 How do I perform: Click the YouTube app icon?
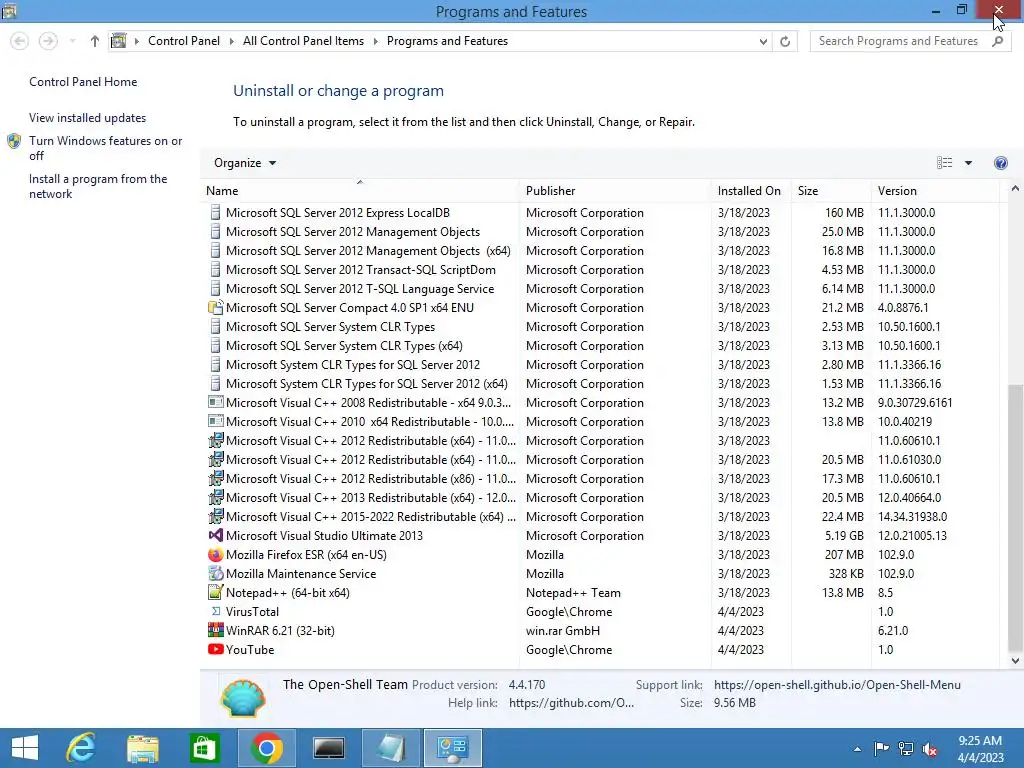[216, 649]
